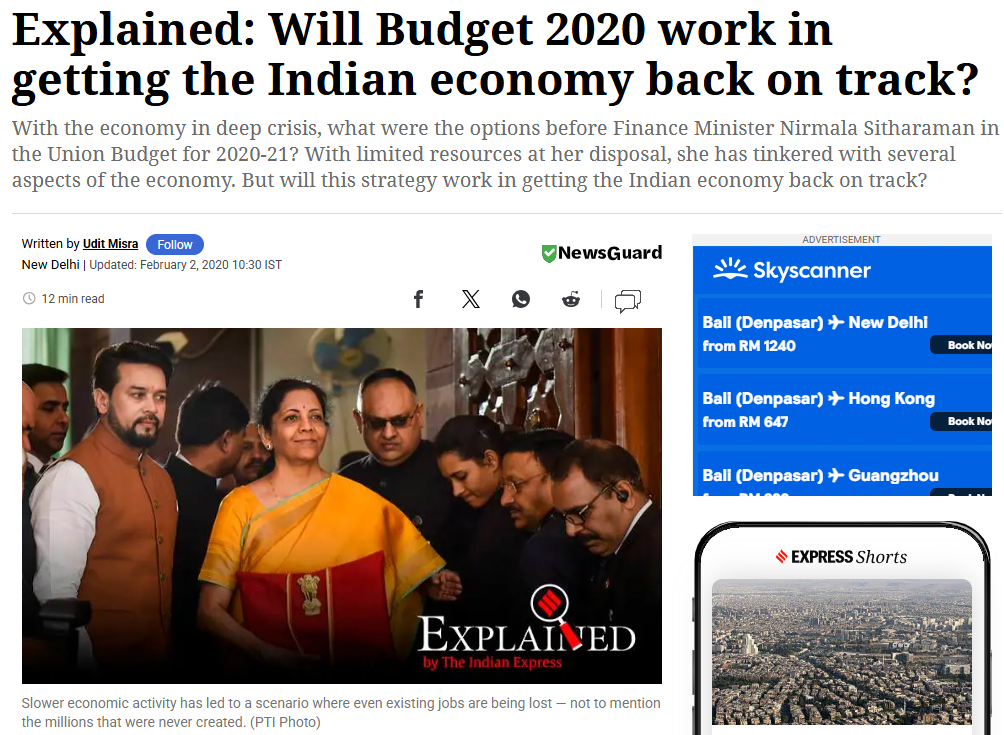The height and width of the screenshot is (735, 1004).
Task: Click the Skyscanner logo in the ad
Action: (x=791, y=270)
